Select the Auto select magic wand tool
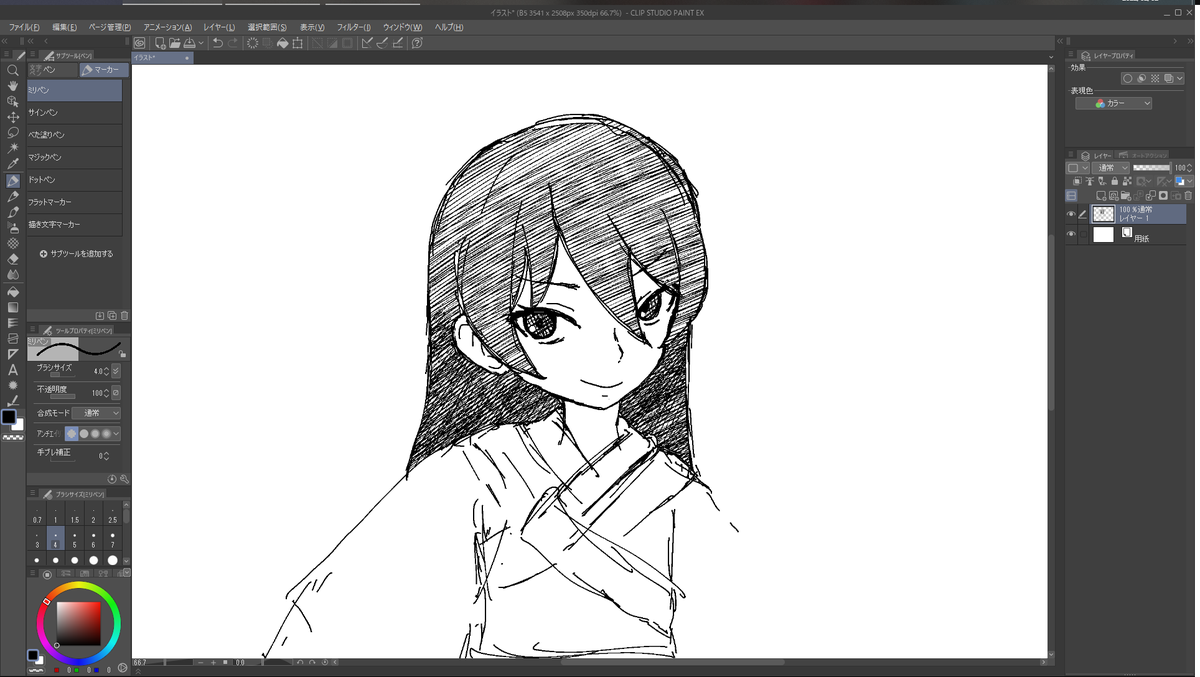The width and height of the screenshot is (1200, 677). click(x=13, y=148)
